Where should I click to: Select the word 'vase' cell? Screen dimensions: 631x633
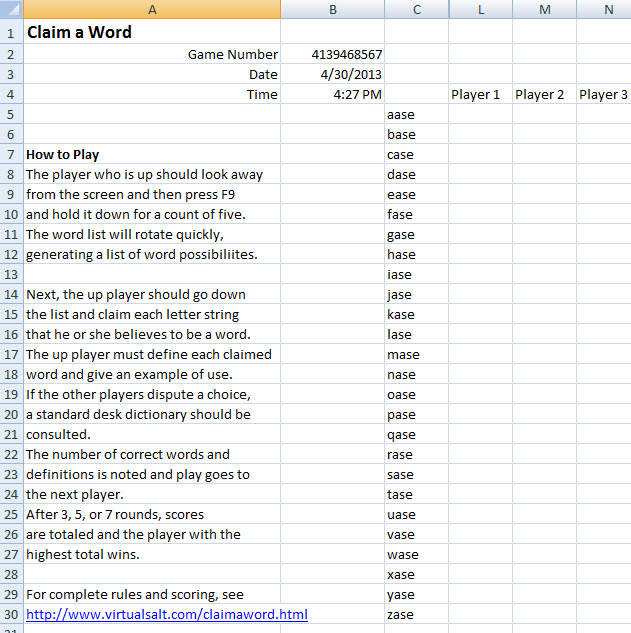coord(417,534)
